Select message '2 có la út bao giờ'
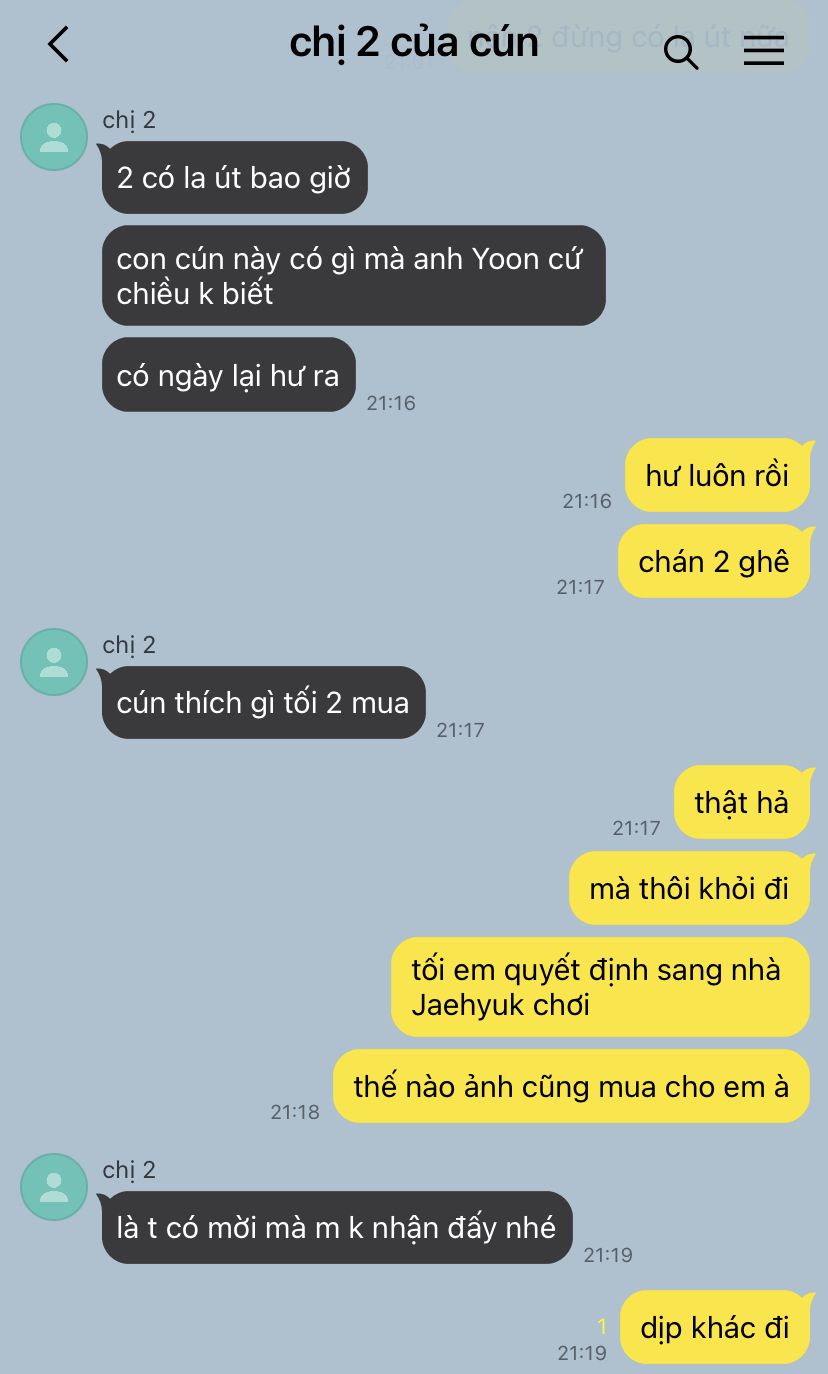Image resolution: width=828 pixels, height=1374 pixels. [234, 178]
